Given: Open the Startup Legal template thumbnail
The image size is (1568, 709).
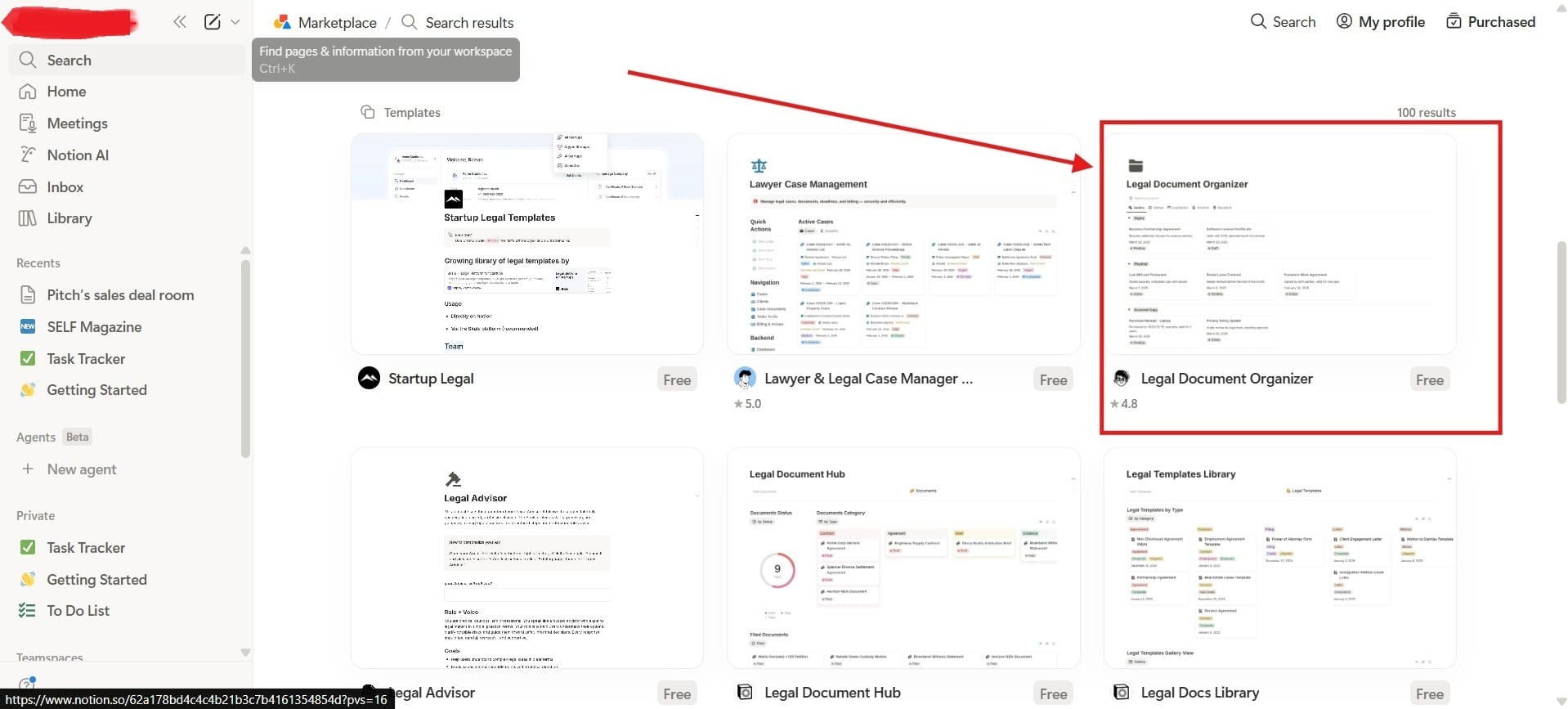Looking at the screenshot, I should (x=527, y=244).
